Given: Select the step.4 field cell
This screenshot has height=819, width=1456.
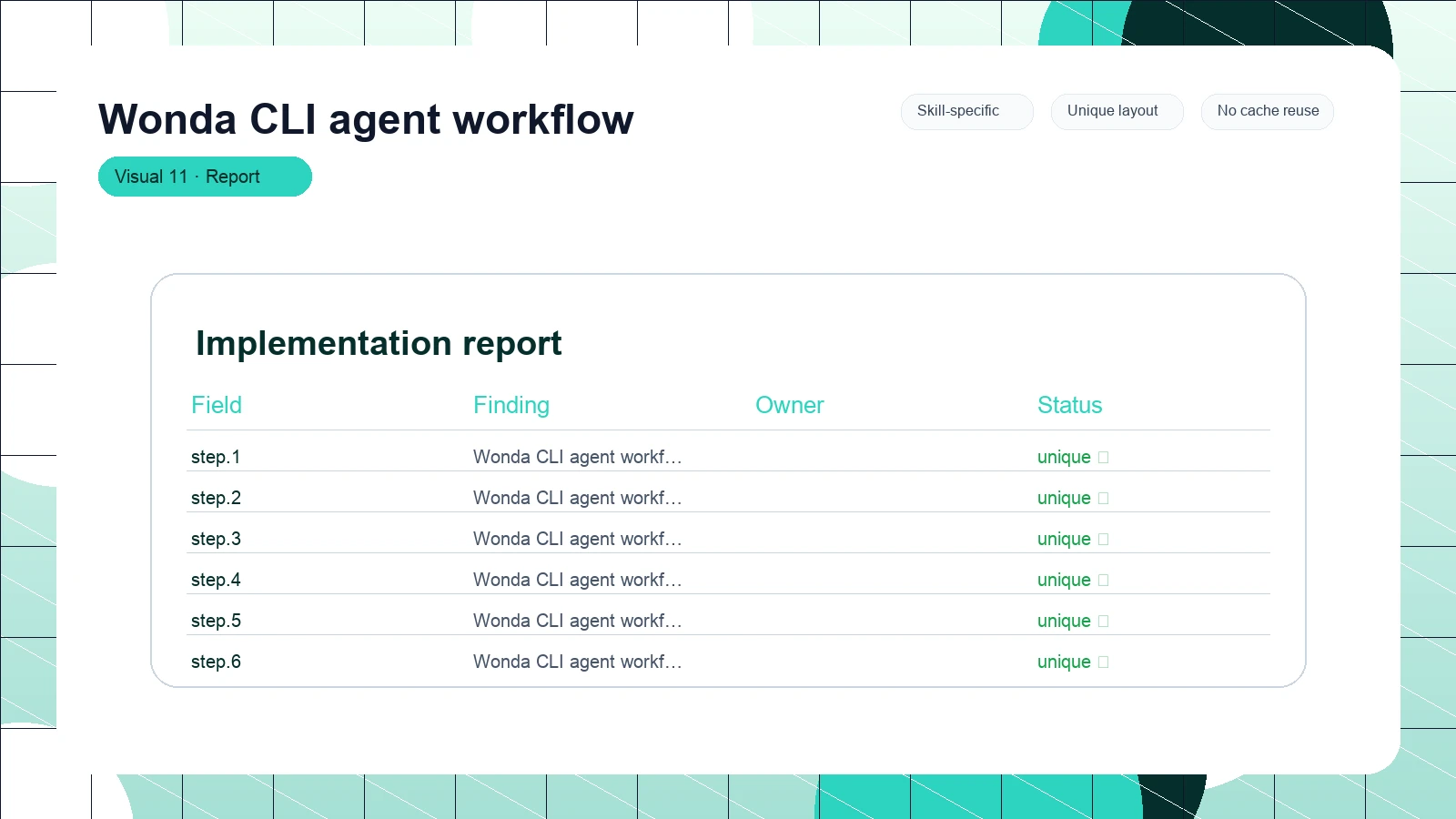Looking at the screenshot, I should [216, 580].
